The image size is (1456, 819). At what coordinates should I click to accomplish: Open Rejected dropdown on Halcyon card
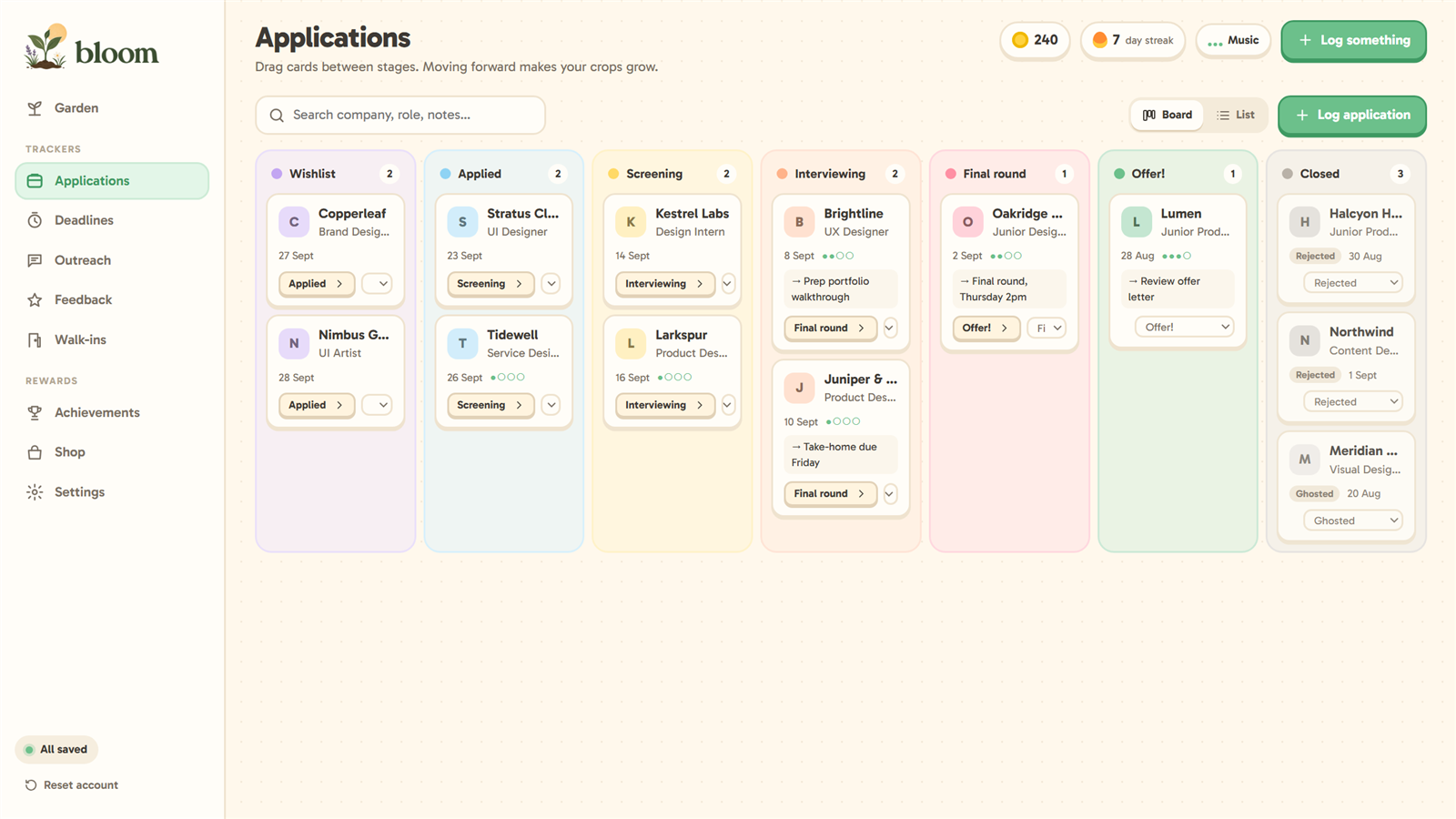pos(1352,283)
